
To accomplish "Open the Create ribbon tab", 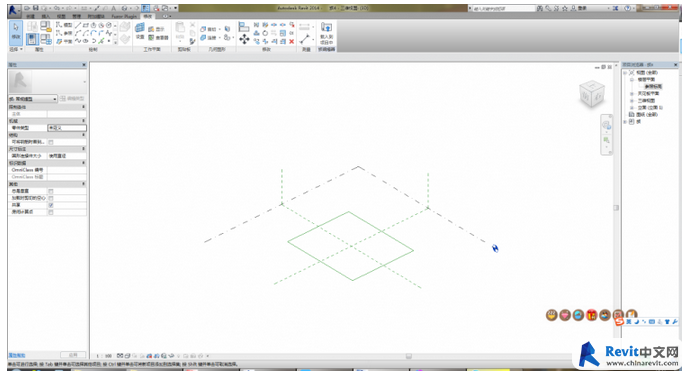I will pos(30,16).
